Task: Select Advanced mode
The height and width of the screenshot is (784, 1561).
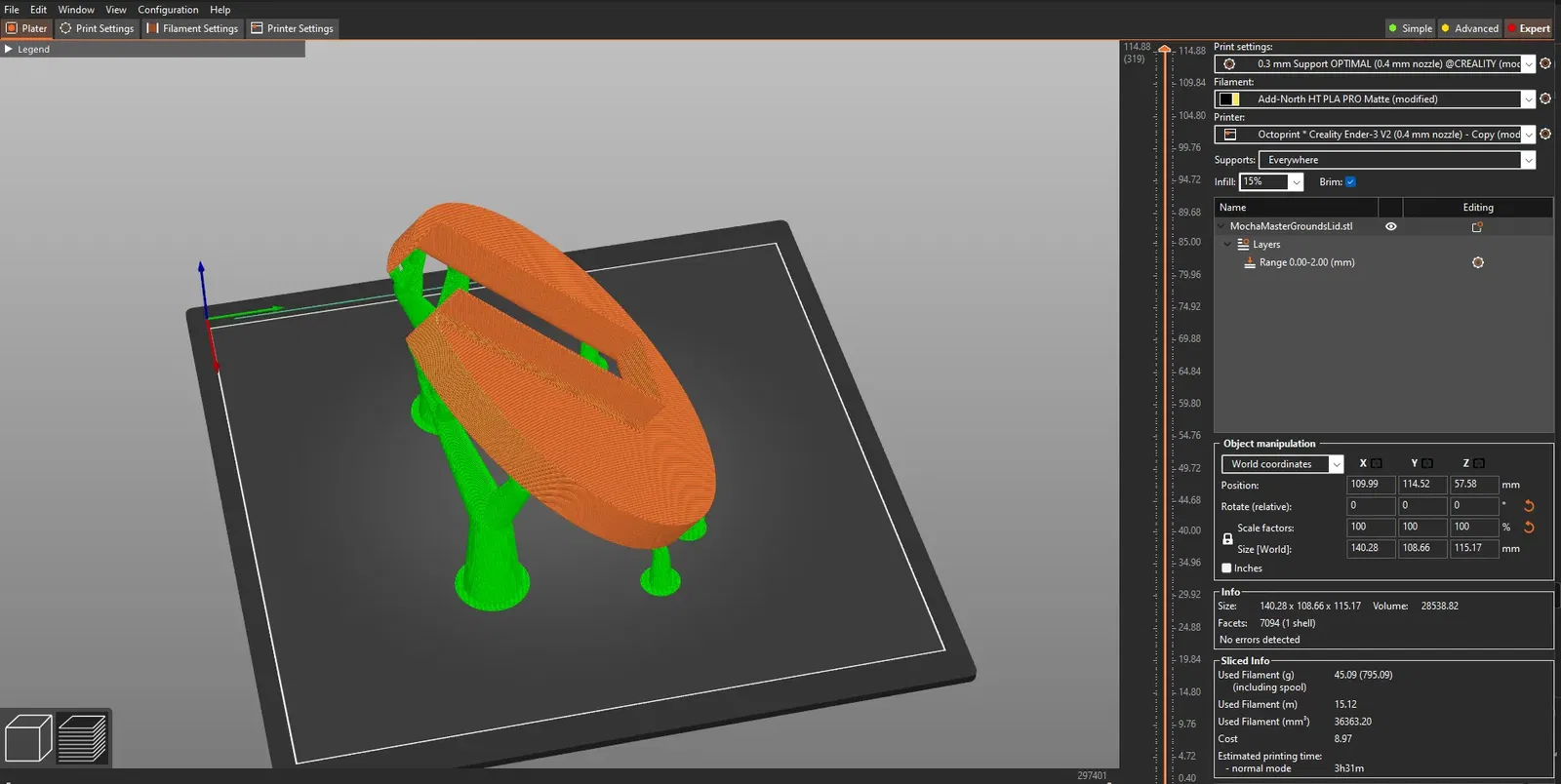Action: [1470, 28]
